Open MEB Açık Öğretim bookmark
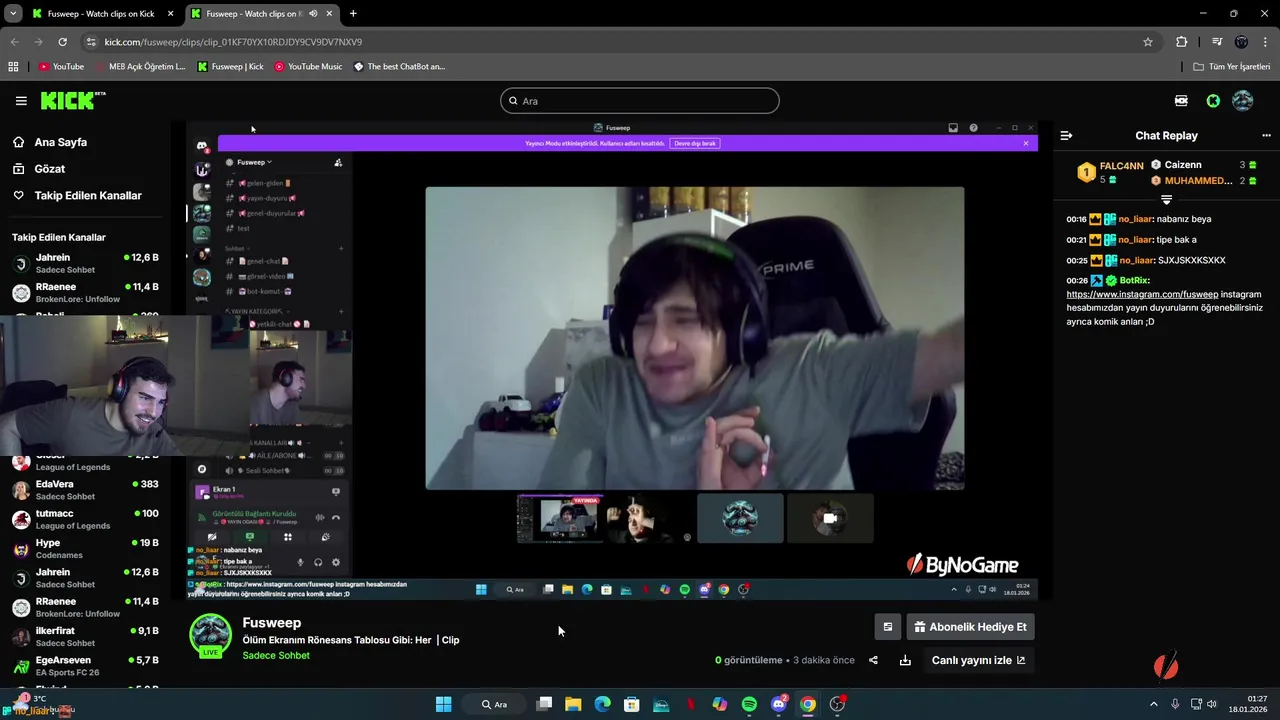Viewport: 1280px width, 720px height. (x=141, y=67)
